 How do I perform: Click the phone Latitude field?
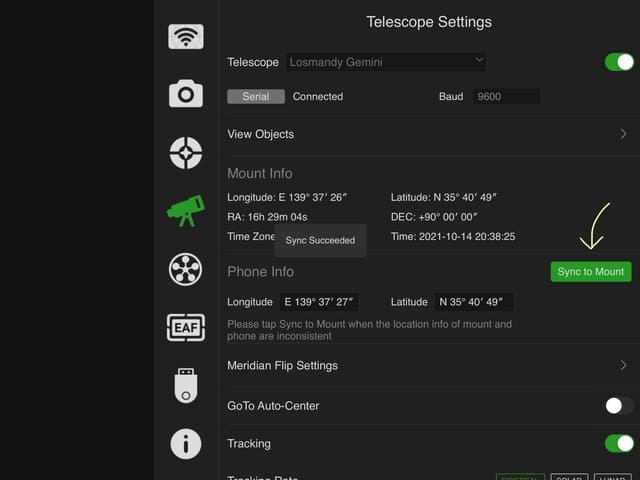point(474,302)
